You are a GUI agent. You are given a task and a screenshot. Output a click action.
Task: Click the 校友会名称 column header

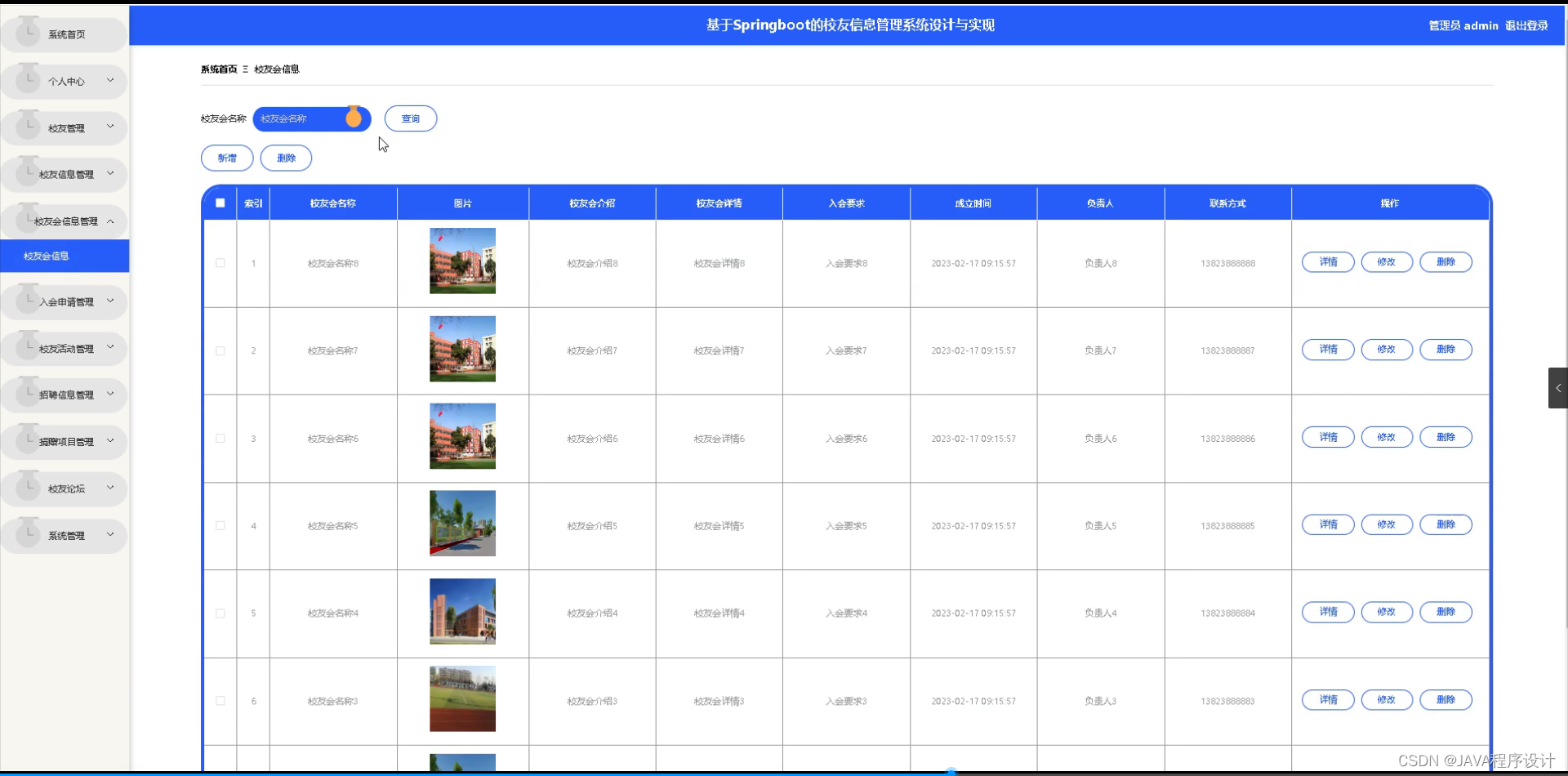[x=333, y=203]
